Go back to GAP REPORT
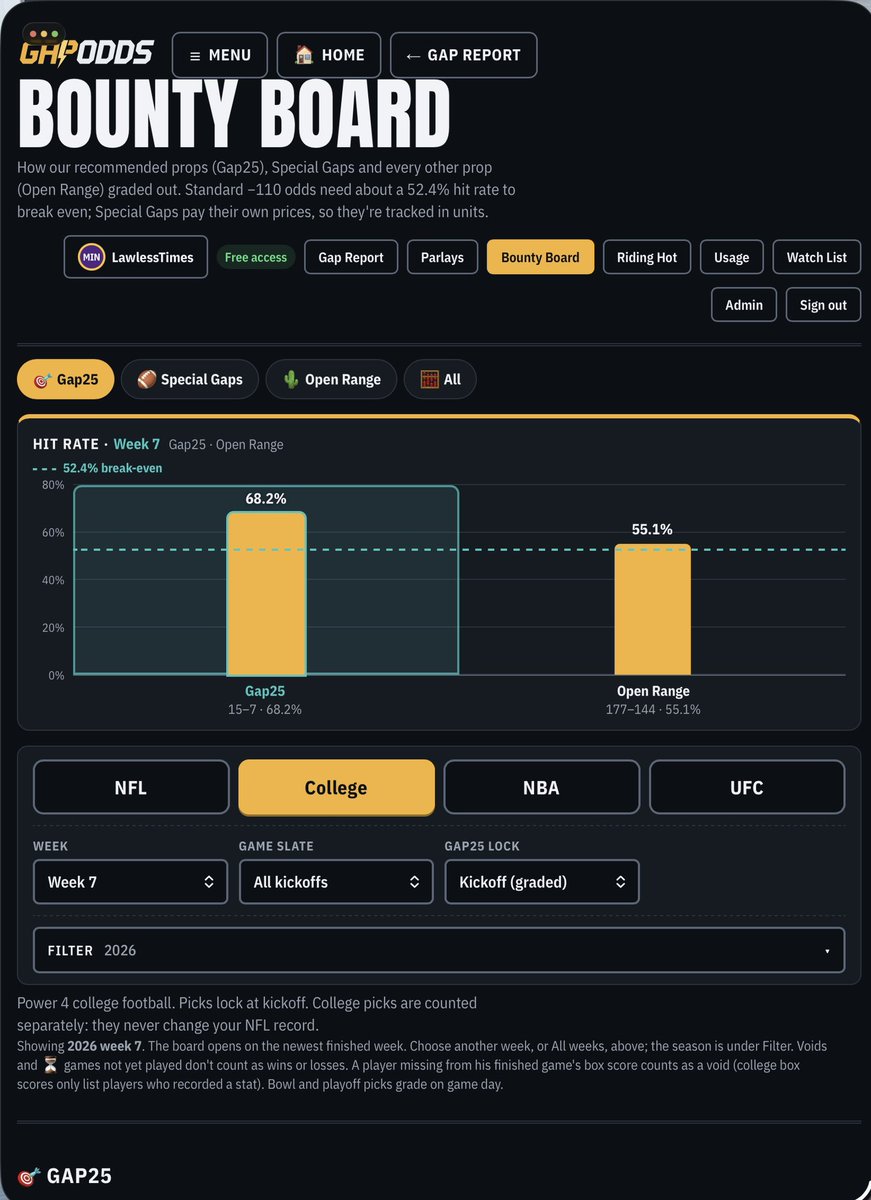Viewport: 871px width, 1200px height. [x=463, y=55]
